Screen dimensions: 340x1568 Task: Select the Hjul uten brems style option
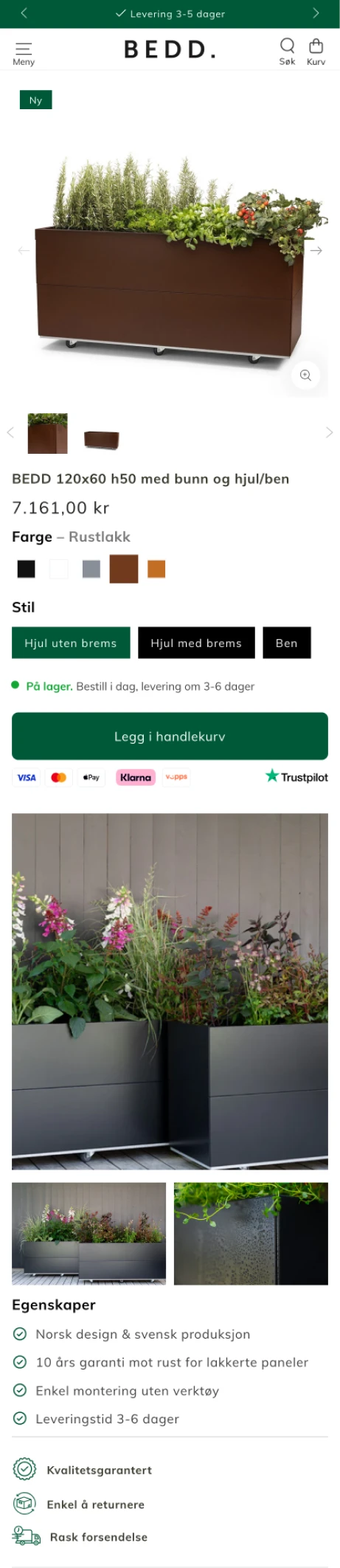point(71,643)
